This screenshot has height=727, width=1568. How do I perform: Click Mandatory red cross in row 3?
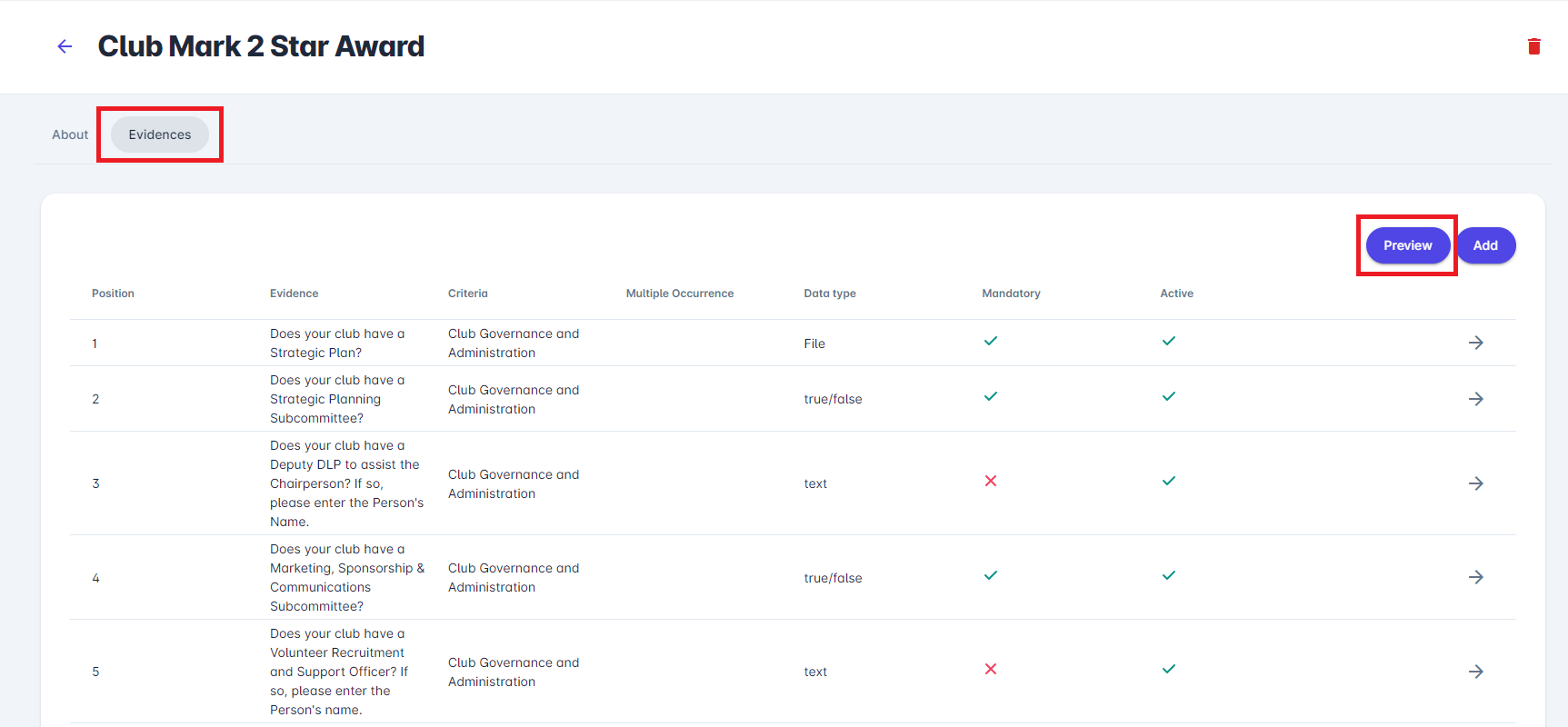click(991, 481)
